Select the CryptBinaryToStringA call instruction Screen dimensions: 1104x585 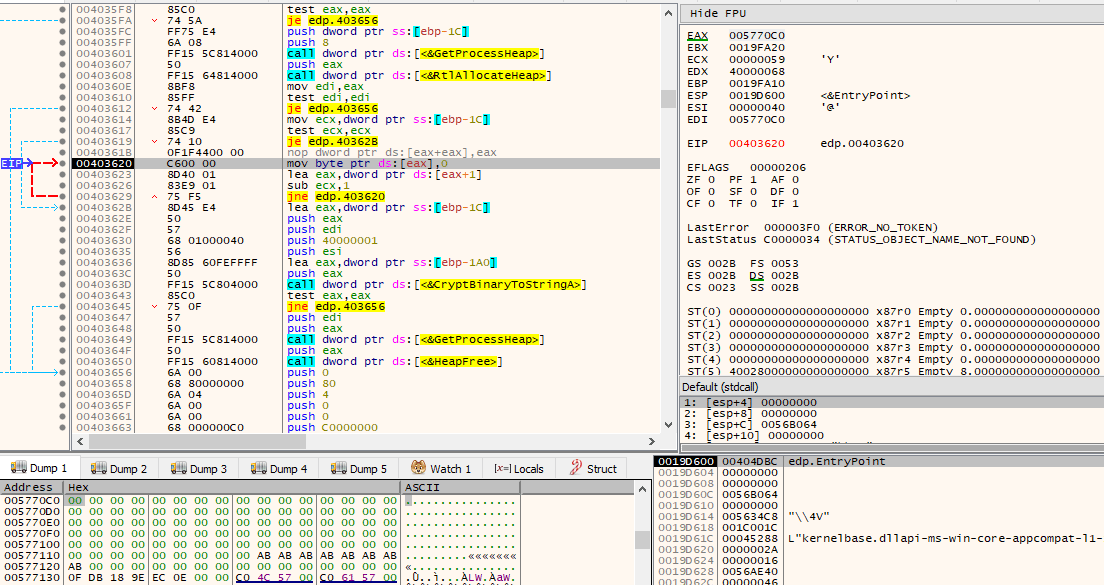[x=437, y=284]
